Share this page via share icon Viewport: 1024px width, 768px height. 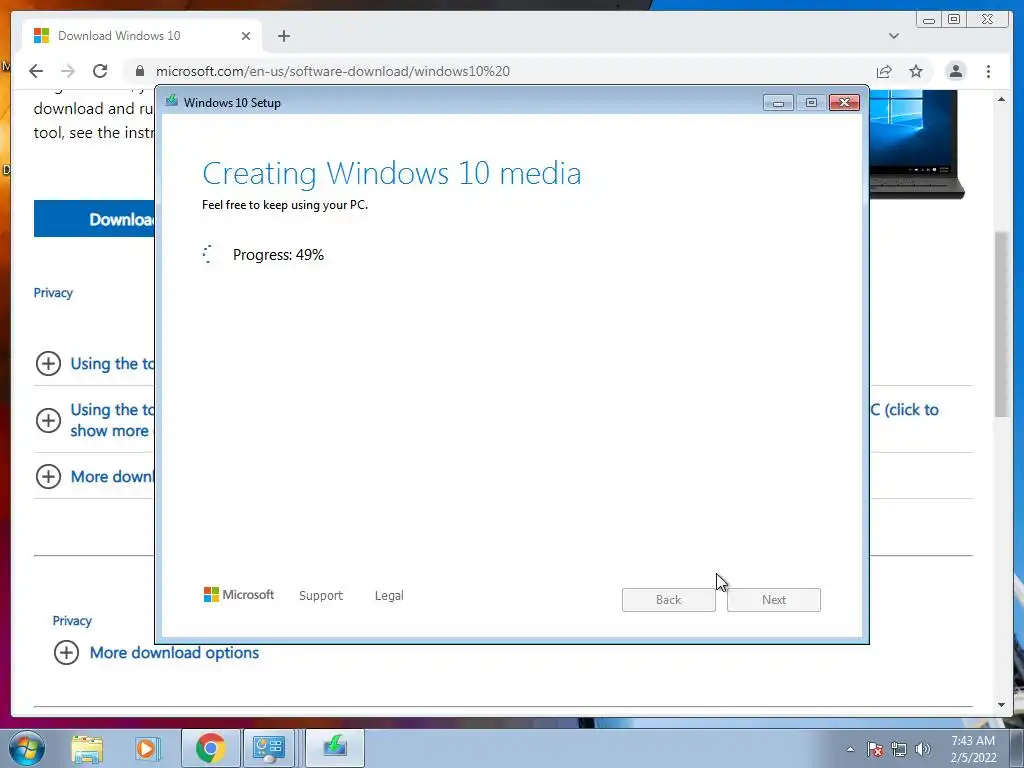click(884, 71)
